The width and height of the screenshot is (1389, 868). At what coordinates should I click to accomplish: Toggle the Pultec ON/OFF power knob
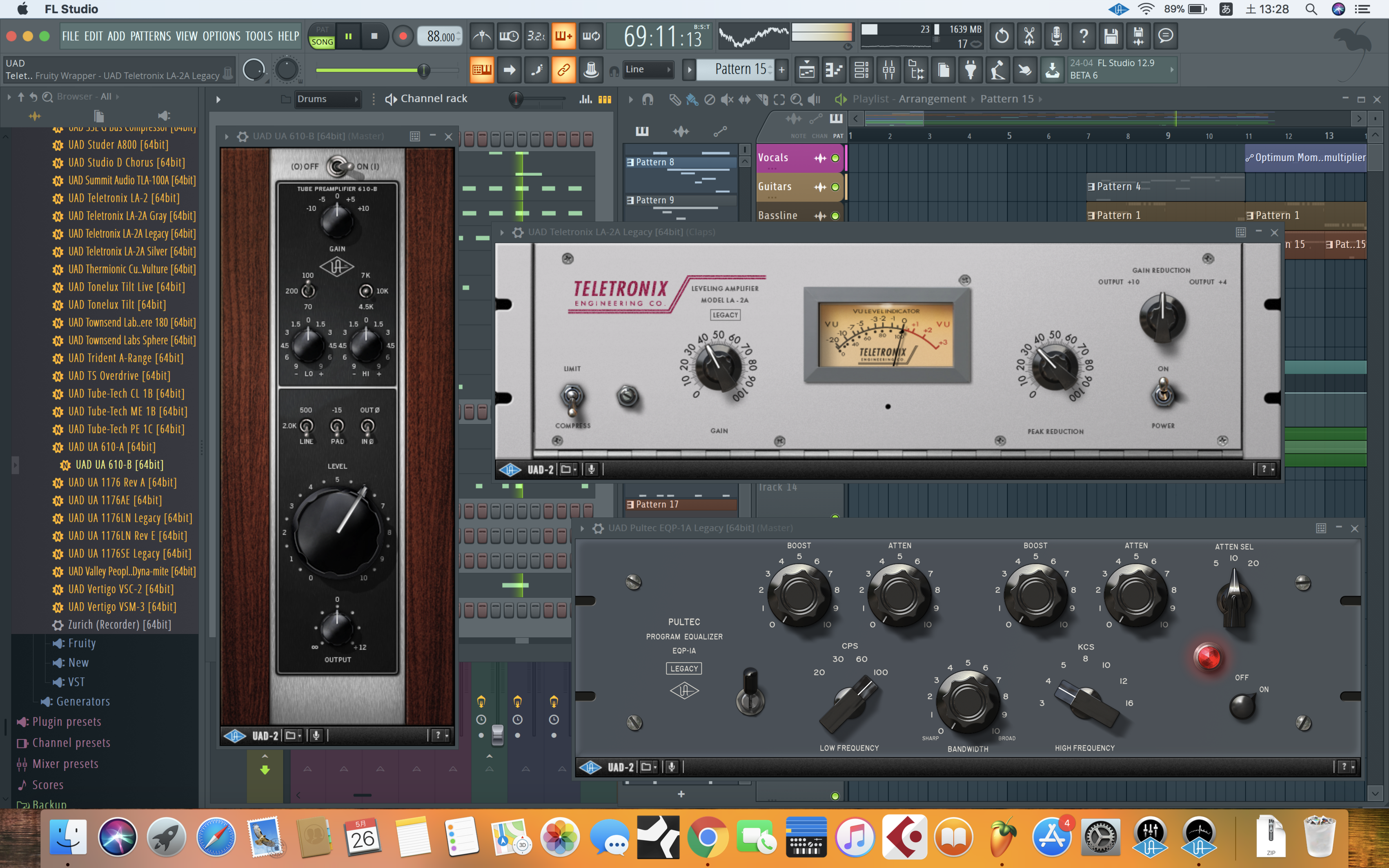click(1243, 706)
